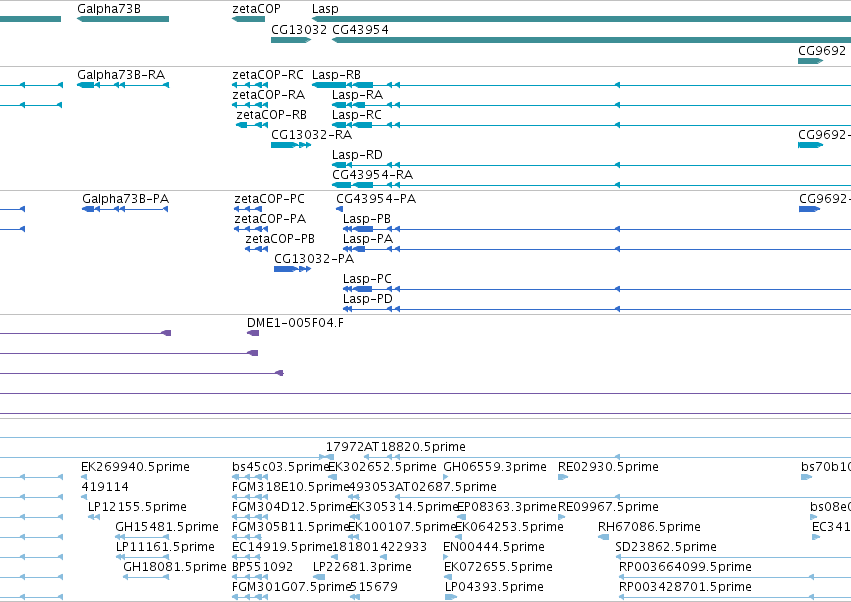
Task: Select EST EC14919.5prime
Action: tap(282, 547)
